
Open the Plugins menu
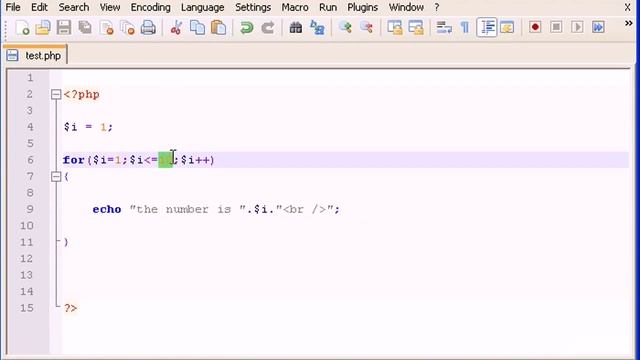pos(362,7)
